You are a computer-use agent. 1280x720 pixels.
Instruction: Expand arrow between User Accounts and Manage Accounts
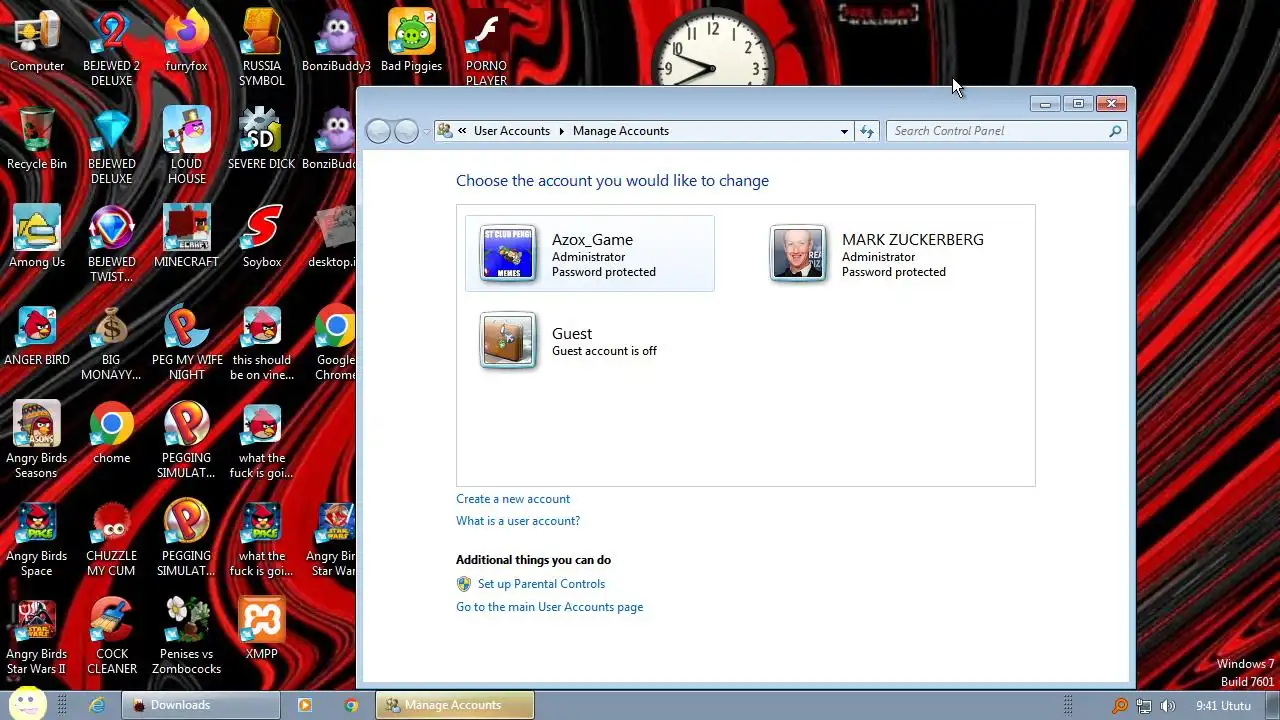tap(562, 131)
